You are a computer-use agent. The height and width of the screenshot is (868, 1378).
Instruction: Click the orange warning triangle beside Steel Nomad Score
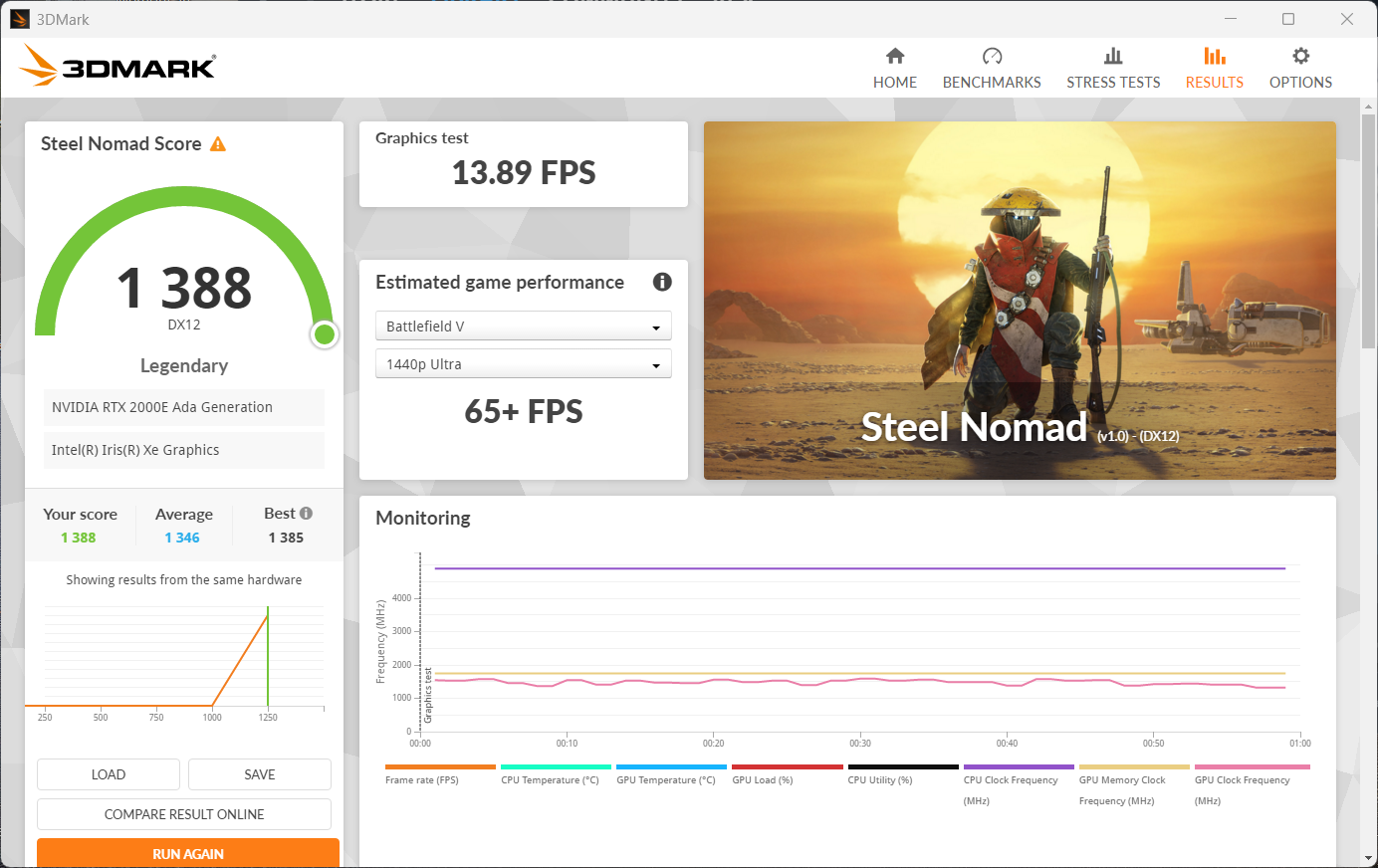point(218,144)
